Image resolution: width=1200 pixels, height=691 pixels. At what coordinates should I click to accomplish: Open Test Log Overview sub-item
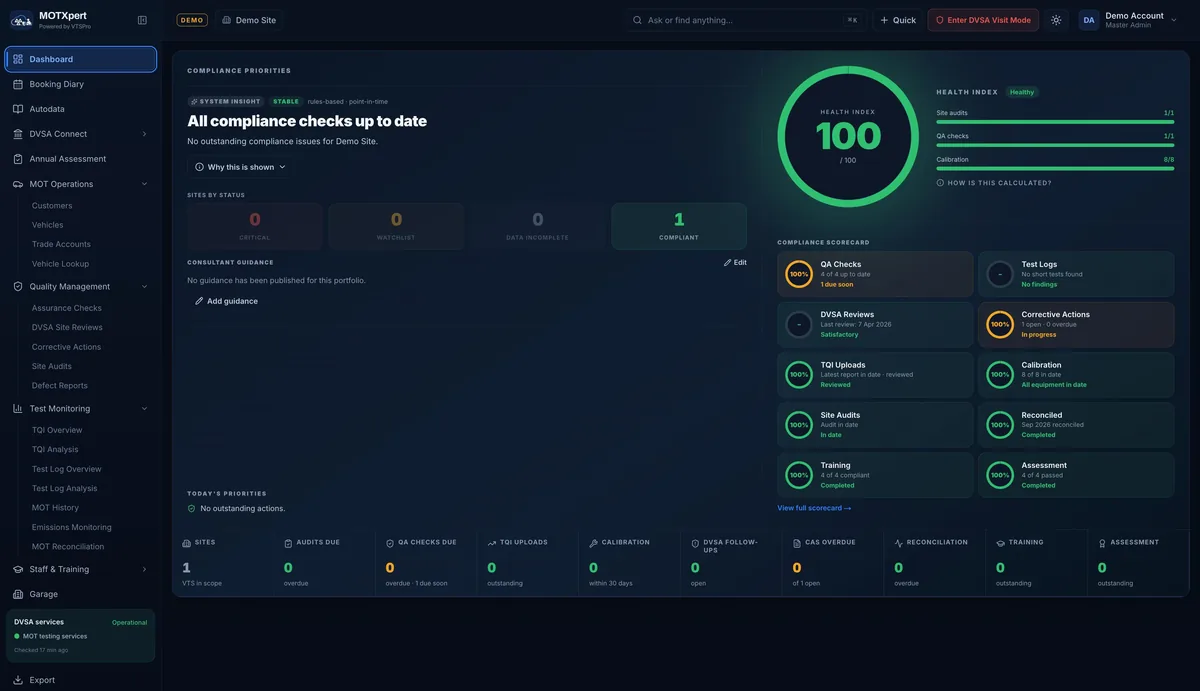click(67, 469)
